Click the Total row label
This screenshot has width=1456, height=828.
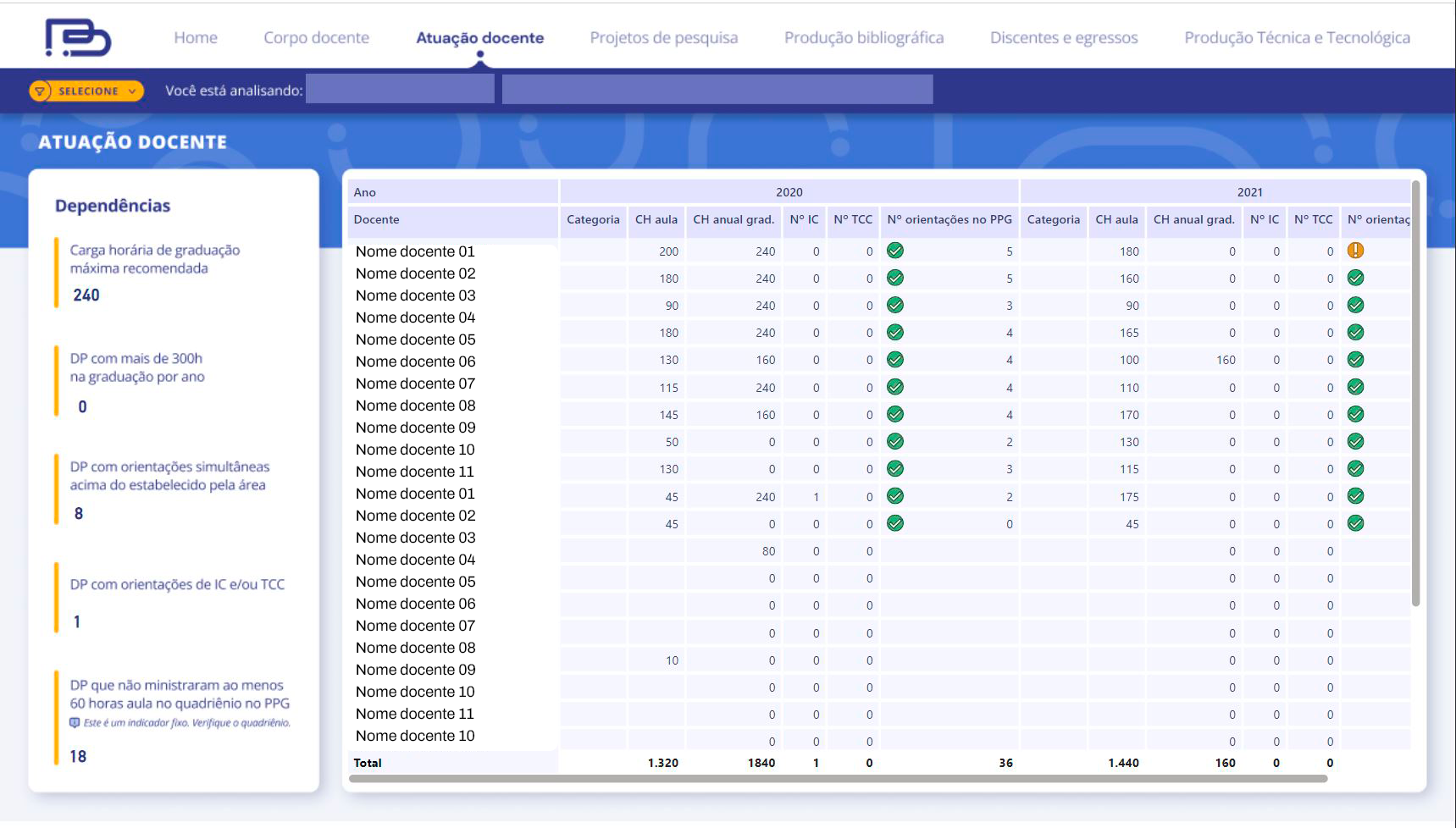coord(368,763)
